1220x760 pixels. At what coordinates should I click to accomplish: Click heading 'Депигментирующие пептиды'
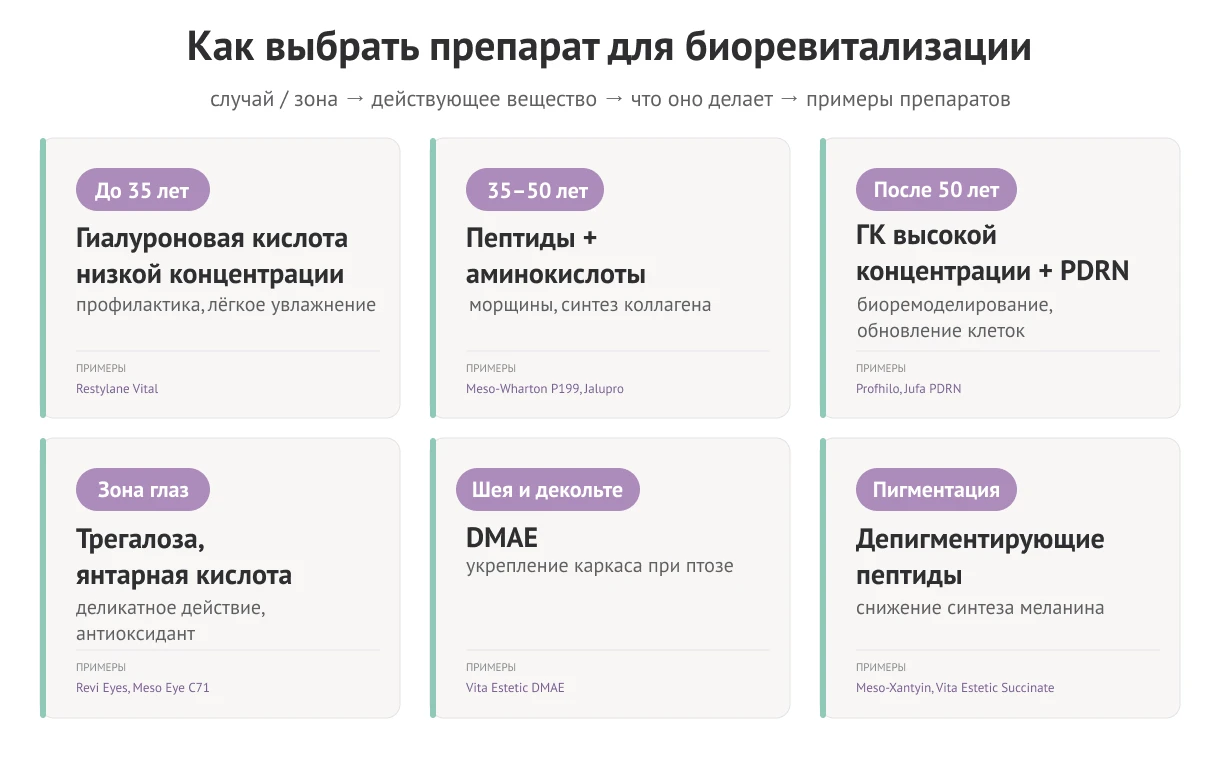(980, 557)
